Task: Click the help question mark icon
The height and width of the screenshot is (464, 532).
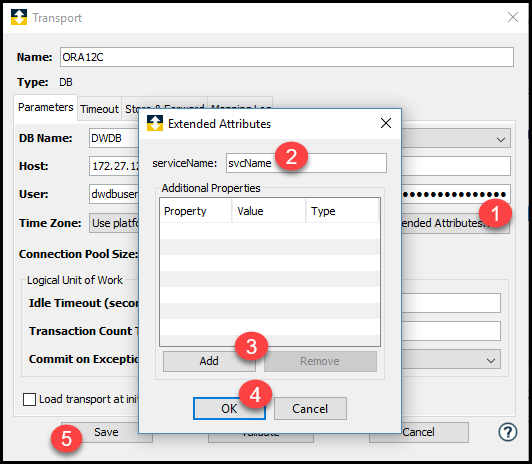Action: click(x=508, y=432)
